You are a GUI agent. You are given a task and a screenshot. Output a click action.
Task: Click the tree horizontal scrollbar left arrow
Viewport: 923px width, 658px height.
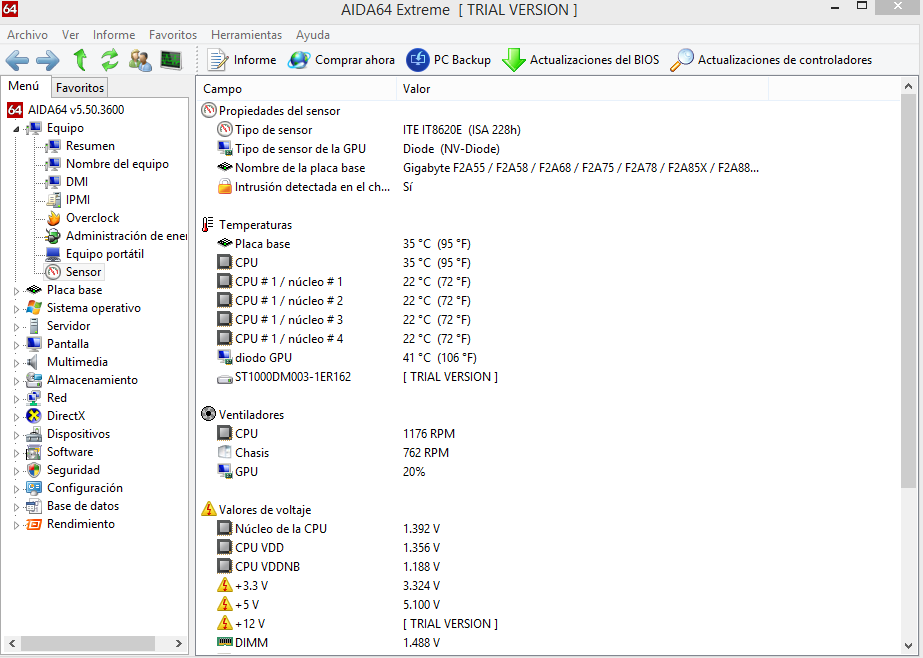pyautogui.click(x=11, y=644)
